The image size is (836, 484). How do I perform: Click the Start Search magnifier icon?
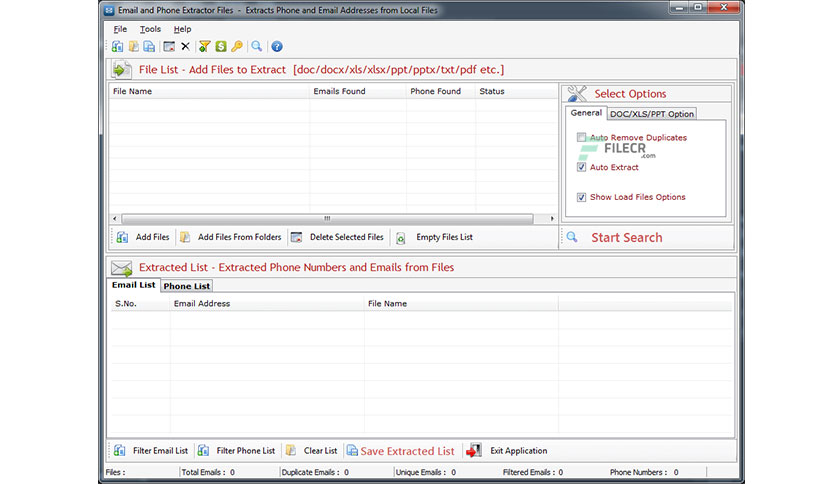pos(572,237)
